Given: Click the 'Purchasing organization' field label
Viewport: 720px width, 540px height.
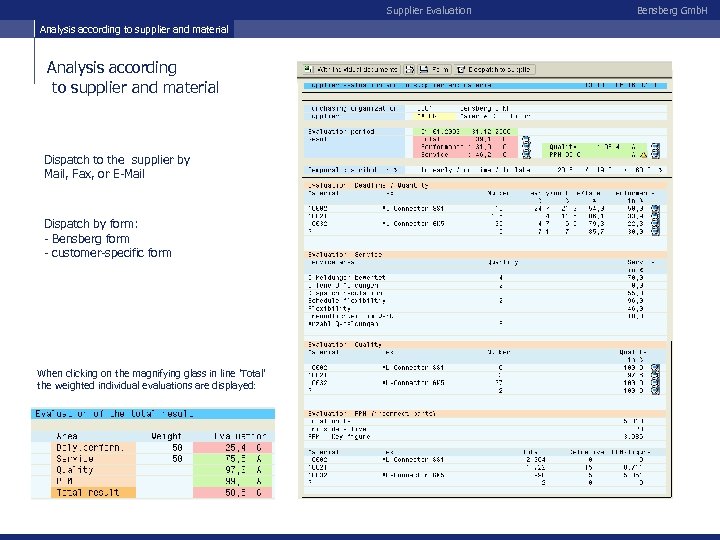Looking at the screenshot, I should pos(354,109).
